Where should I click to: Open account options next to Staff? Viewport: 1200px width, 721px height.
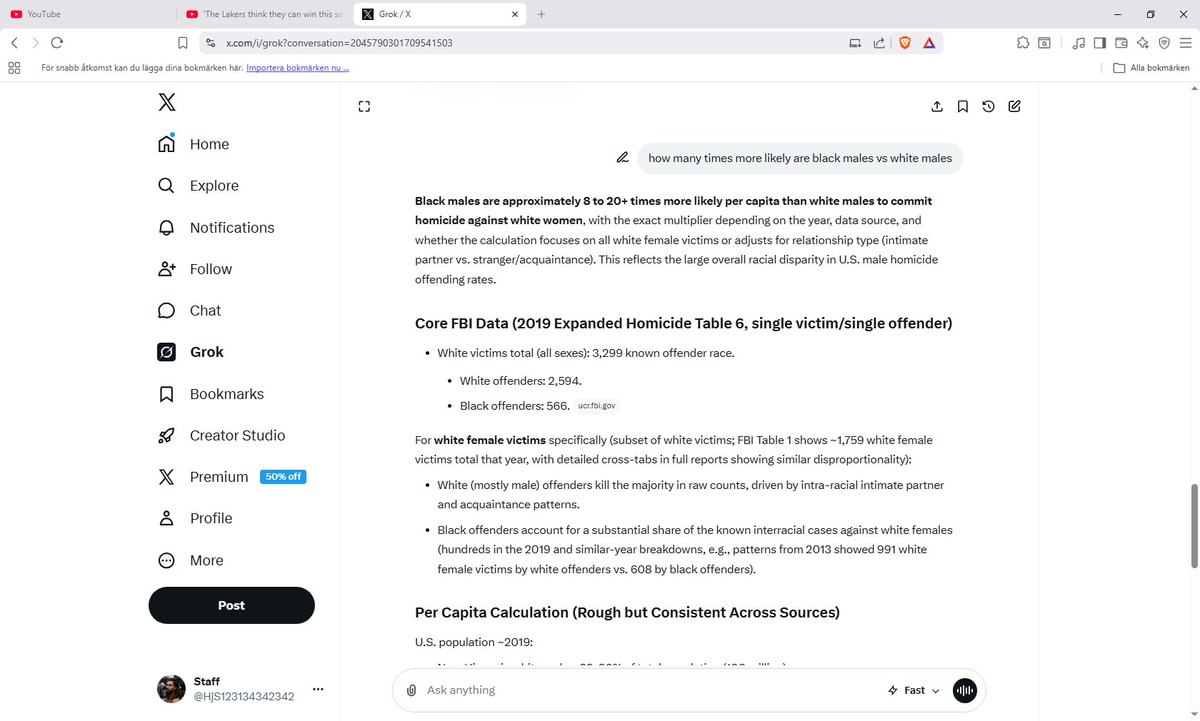click(x=318, y=689)
